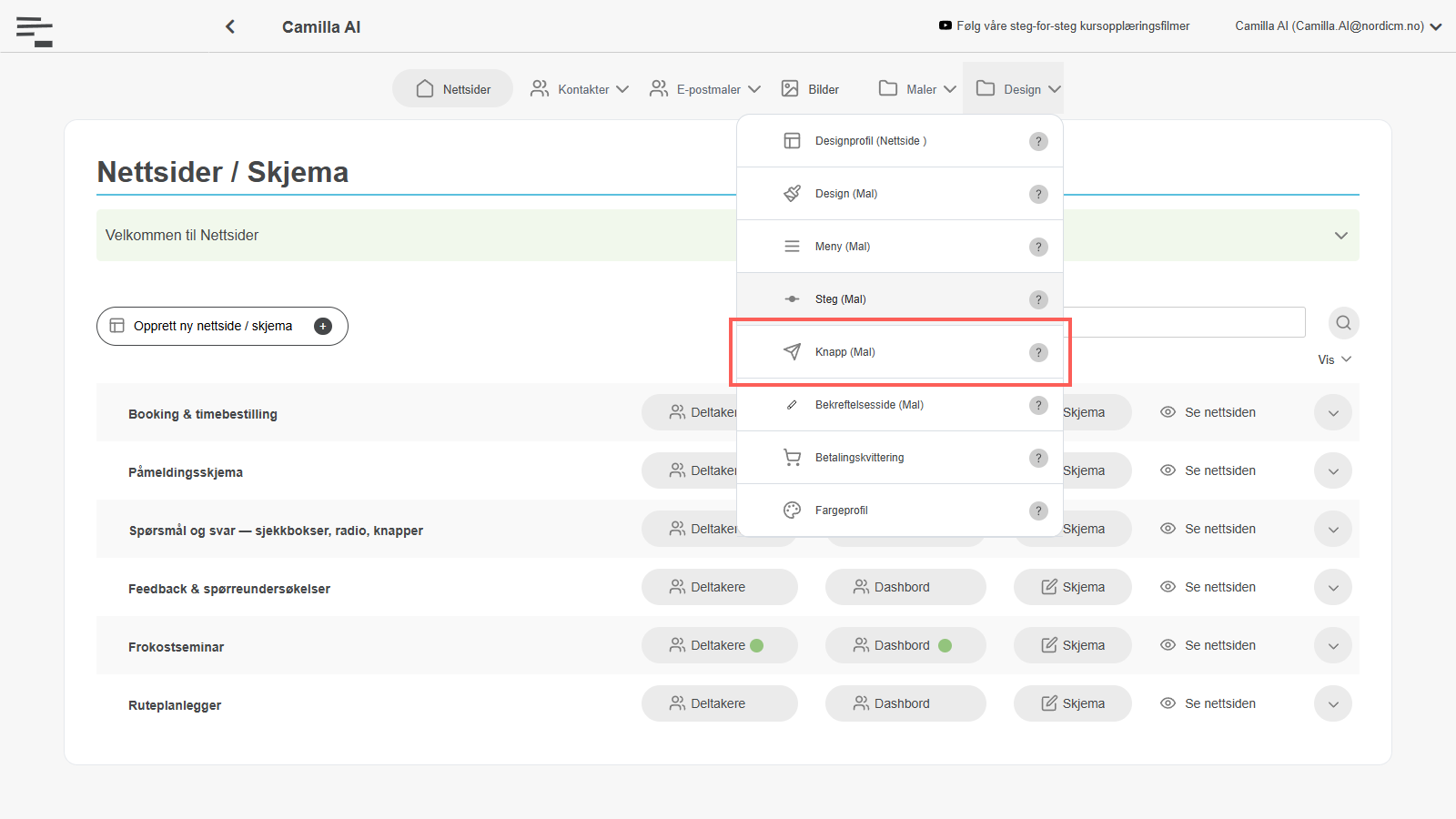Expand the Spørsmål og svar row chevron
Screen dimensions: 1456x819
point(1333,529)
